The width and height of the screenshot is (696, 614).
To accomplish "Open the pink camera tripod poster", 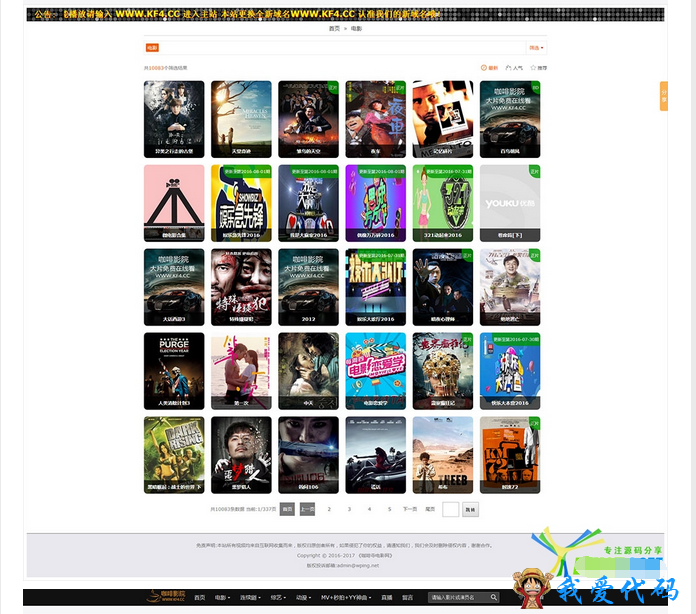I will (x=174, y=203).
